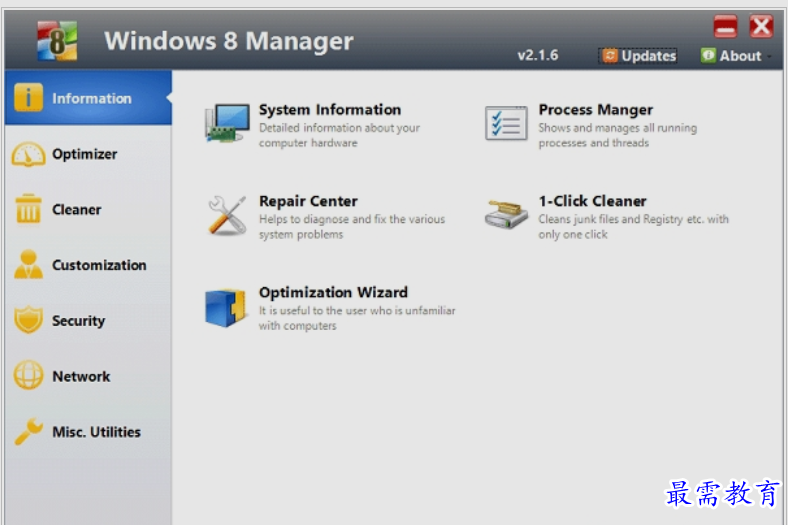Open Process Manger via its checklist icon

pos(506,123)
